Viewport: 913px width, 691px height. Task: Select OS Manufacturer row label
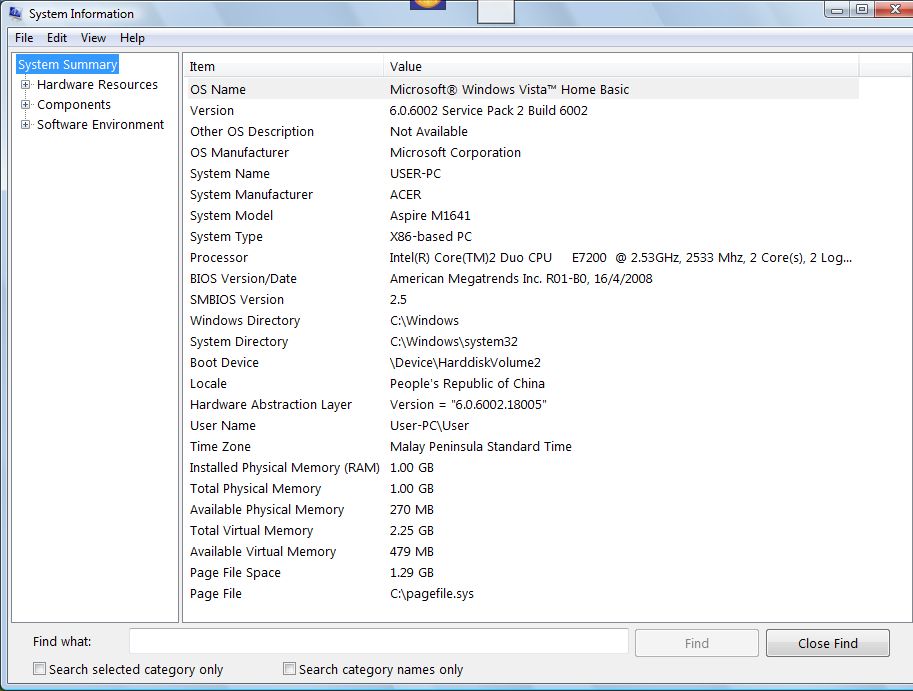(x=239, y=153)
